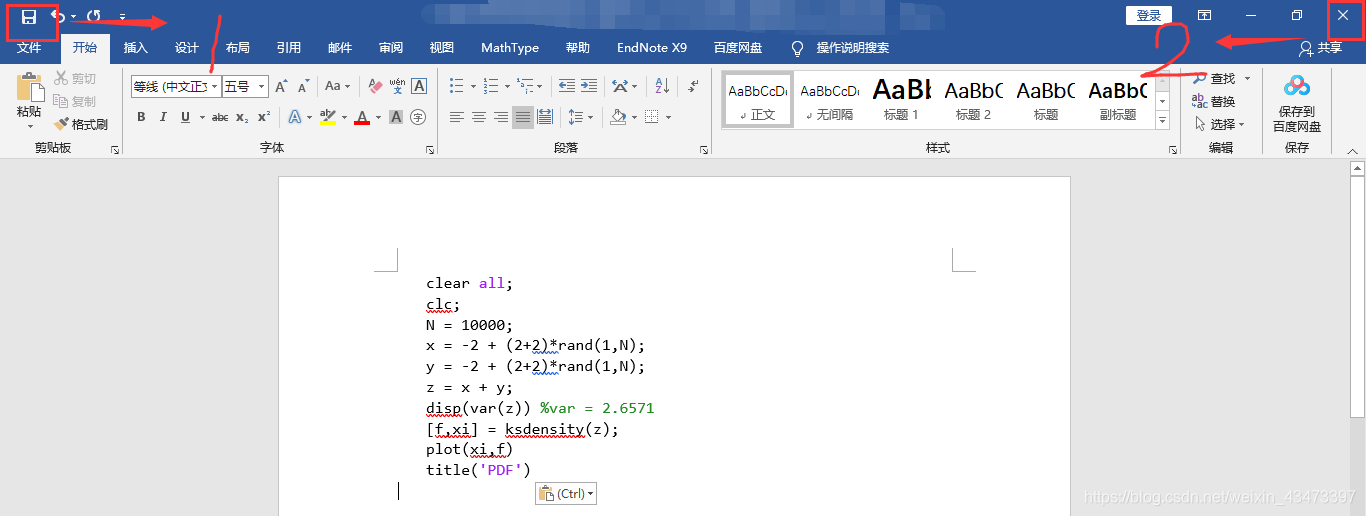Open the MathType tab
1366x516 pixels.
coord(510,48)
